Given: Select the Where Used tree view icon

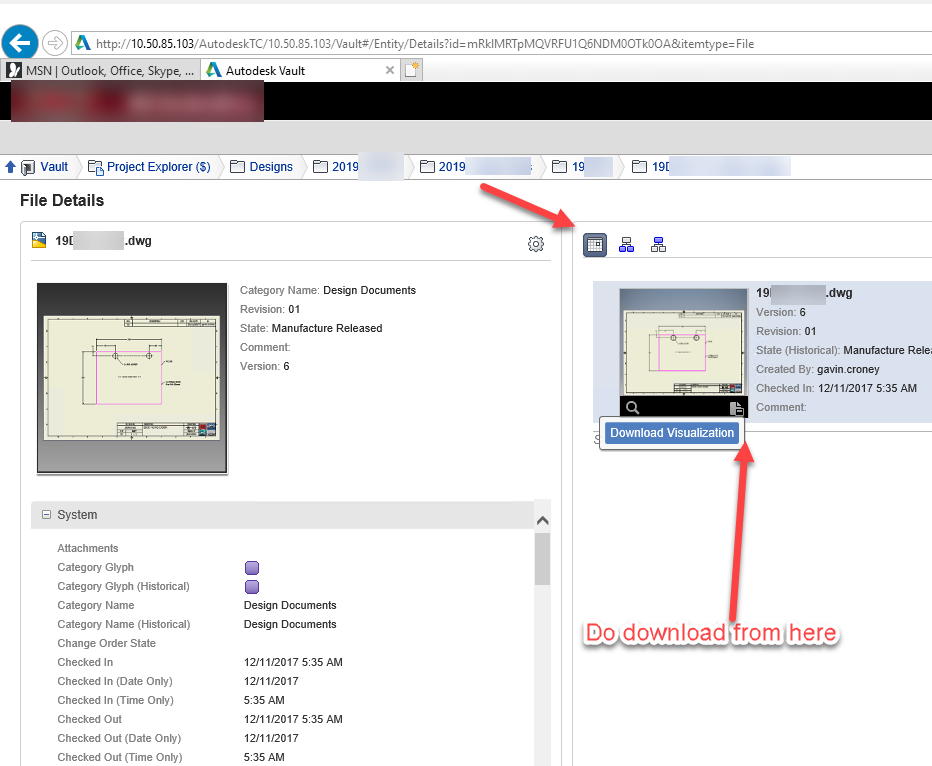Looking at the screenshot, I should point(658,245).
